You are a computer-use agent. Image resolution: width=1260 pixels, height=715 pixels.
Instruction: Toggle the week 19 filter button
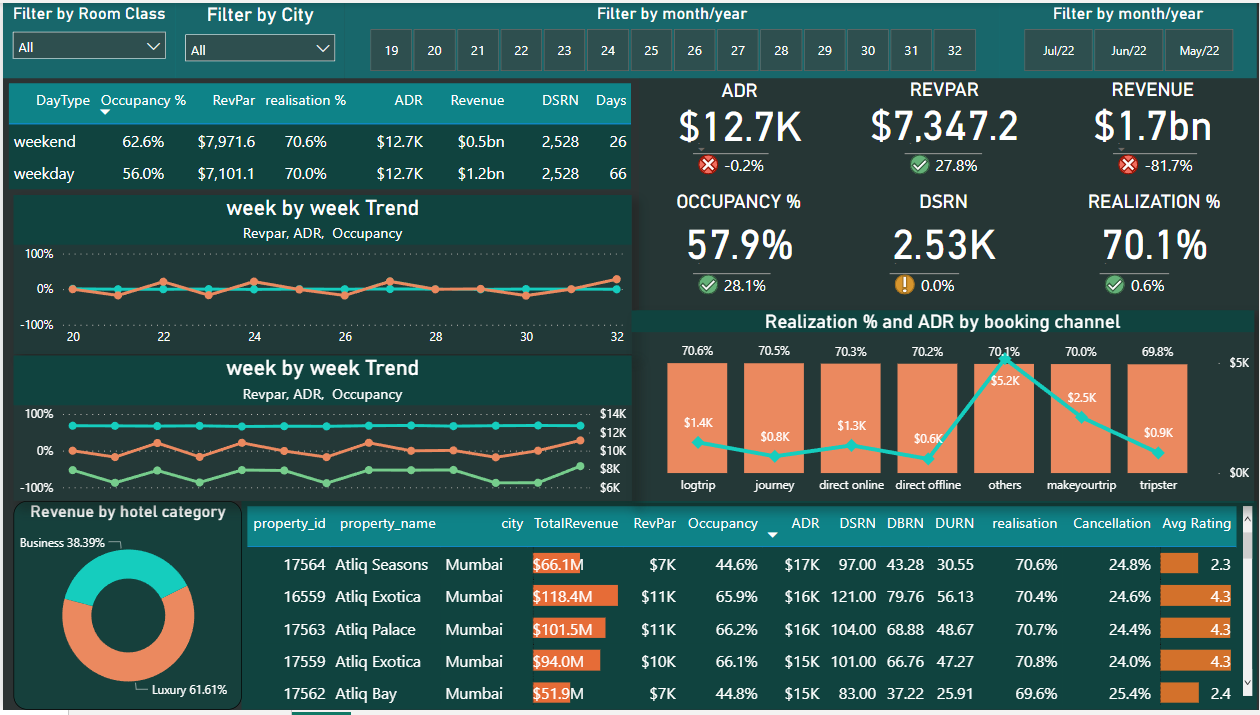pyautogui.click(x=391, y=49)
